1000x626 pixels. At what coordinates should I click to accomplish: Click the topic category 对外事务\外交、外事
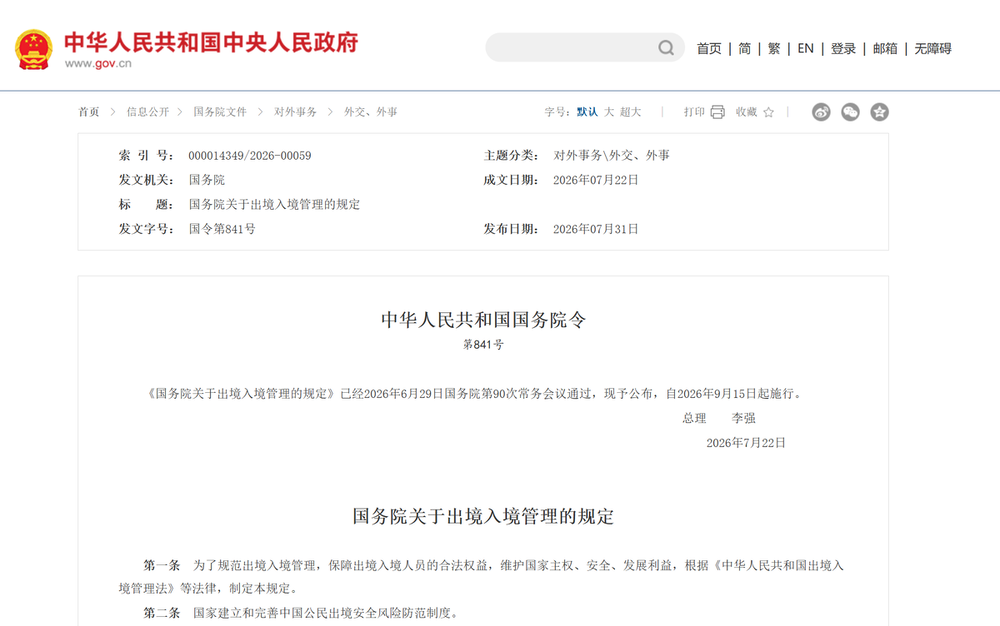point(612,156)
